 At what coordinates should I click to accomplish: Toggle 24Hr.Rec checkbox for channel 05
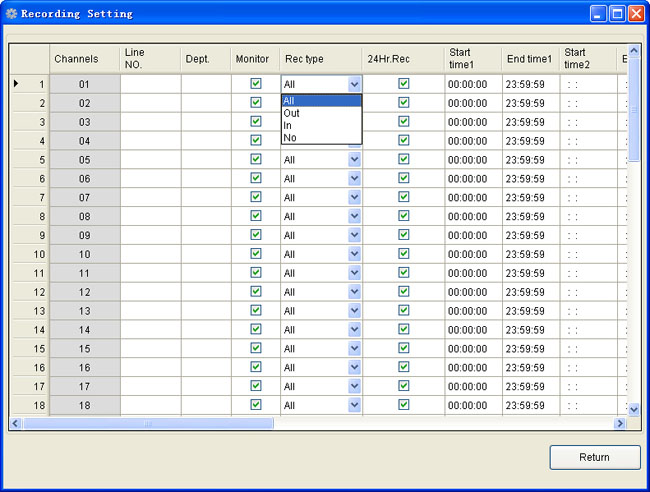(404, 159)
